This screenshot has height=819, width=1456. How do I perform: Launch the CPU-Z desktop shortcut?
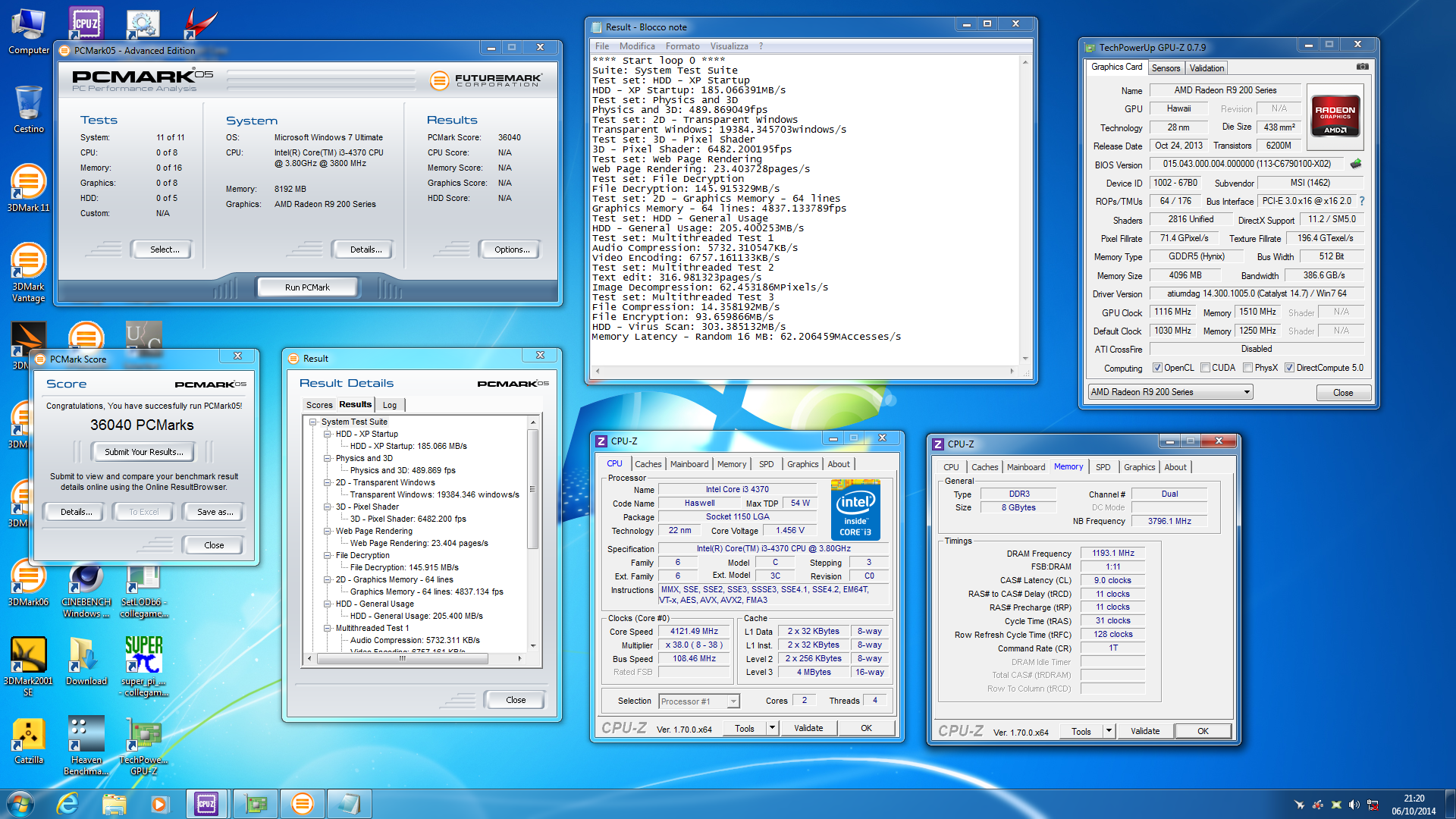point(86,23)
